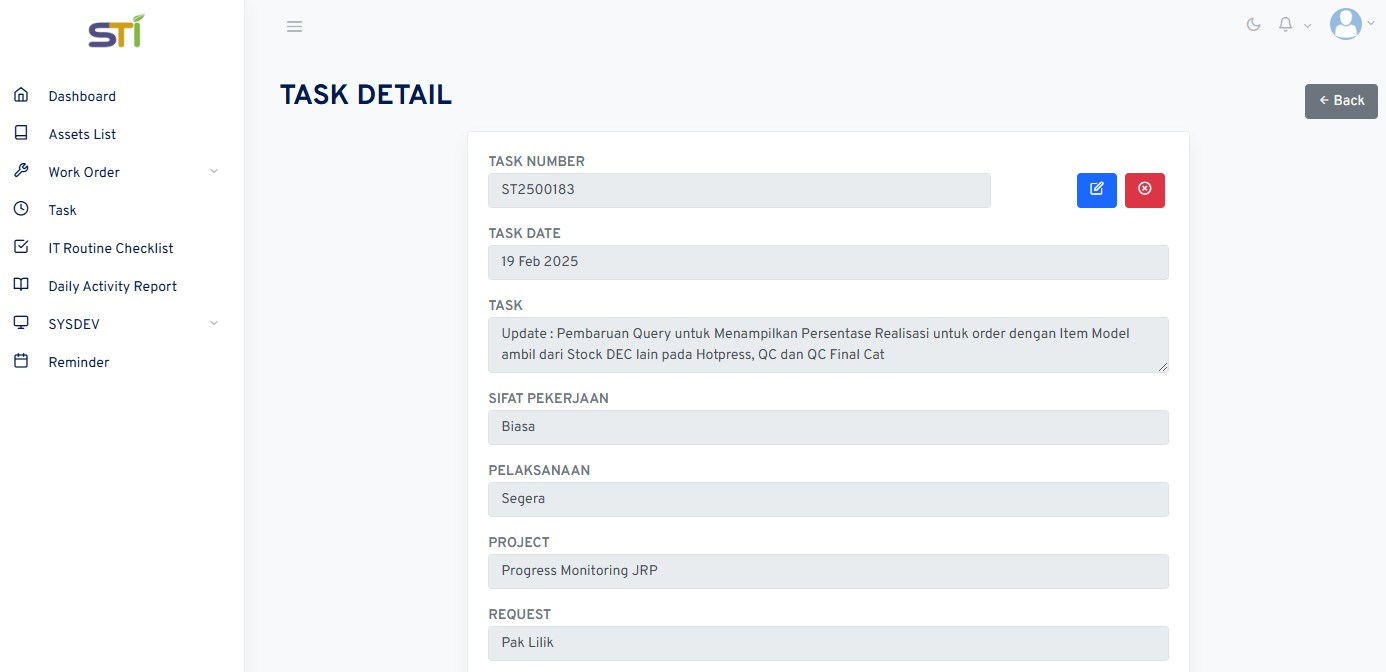
Task: Expand the Work Order submenu chevron
Action: 214,172
